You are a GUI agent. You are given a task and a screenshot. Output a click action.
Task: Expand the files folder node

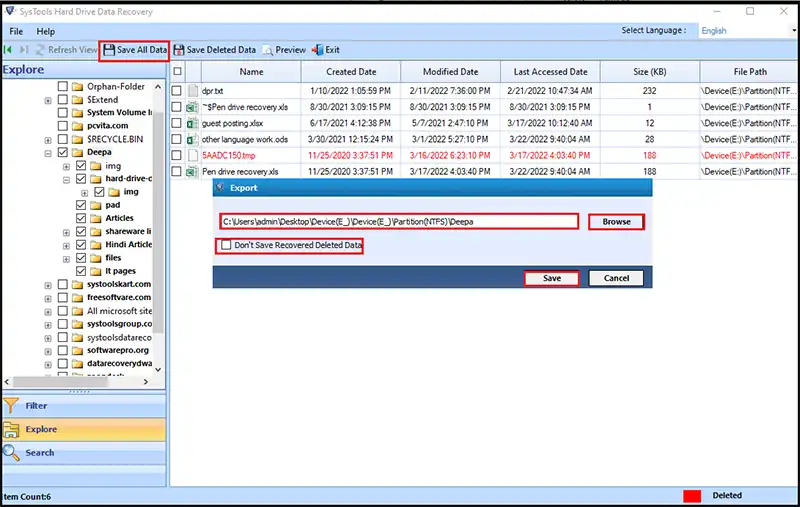tap(66, 259)
